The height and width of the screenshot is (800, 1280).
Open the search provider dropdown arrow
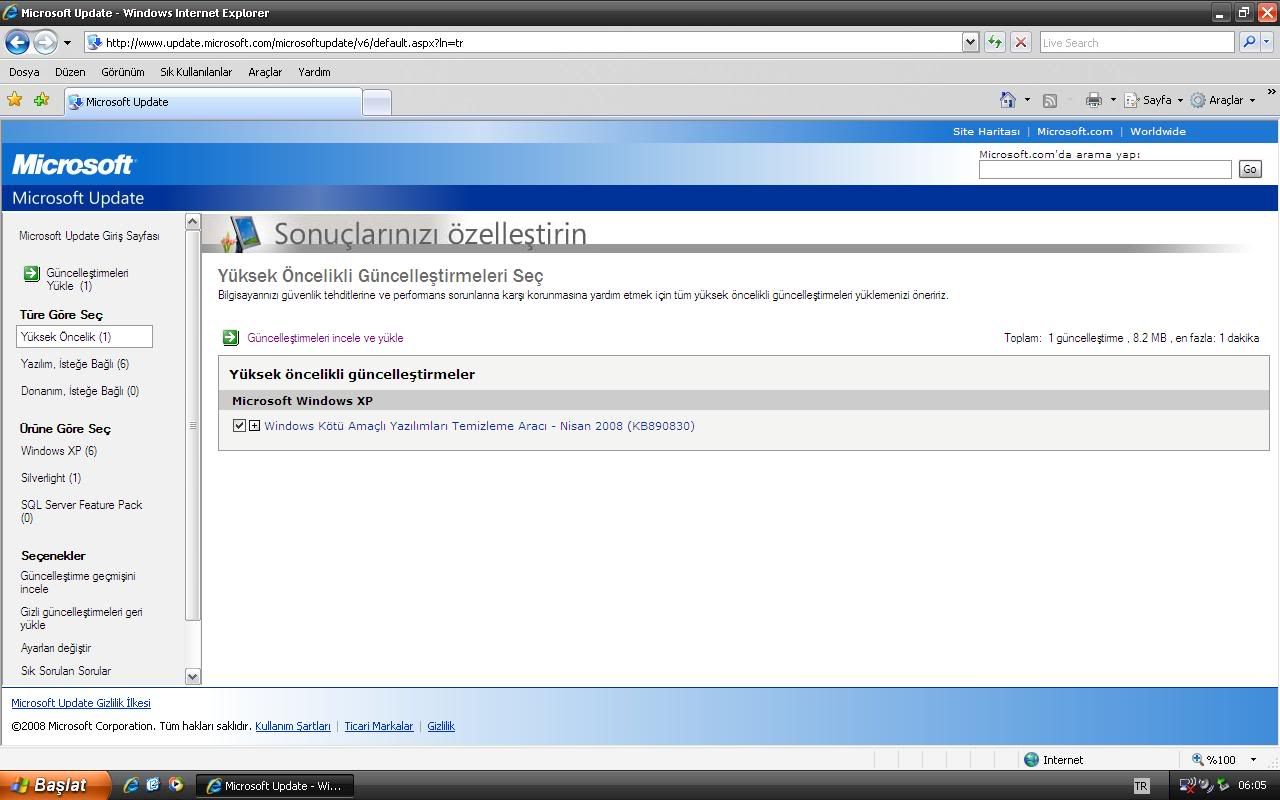tap(1267, 42)
